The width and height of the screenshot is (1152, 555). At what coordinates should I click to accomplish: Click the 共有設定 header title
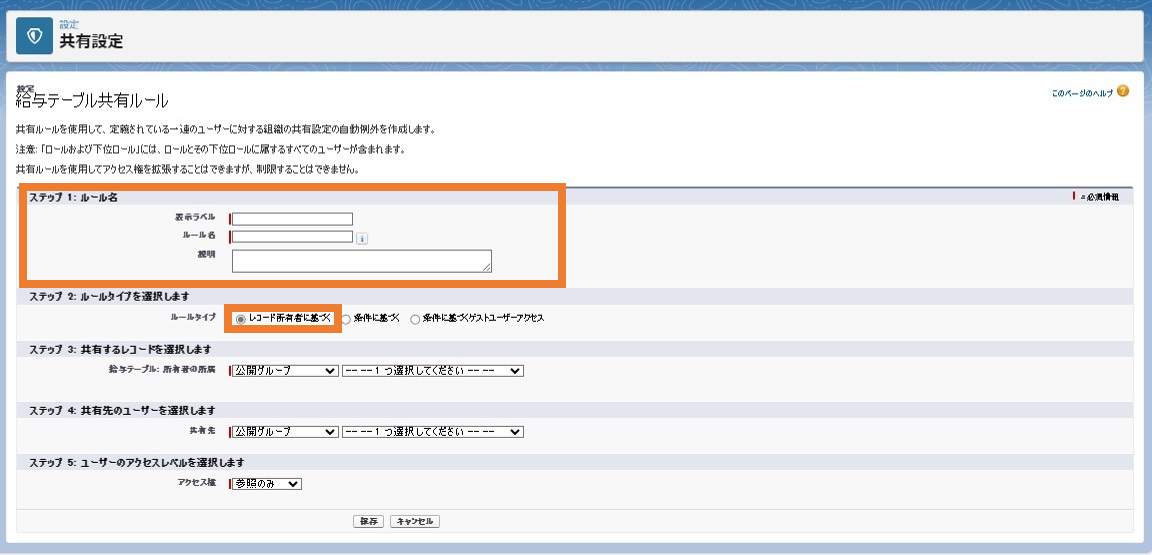(x=91, y=42)
